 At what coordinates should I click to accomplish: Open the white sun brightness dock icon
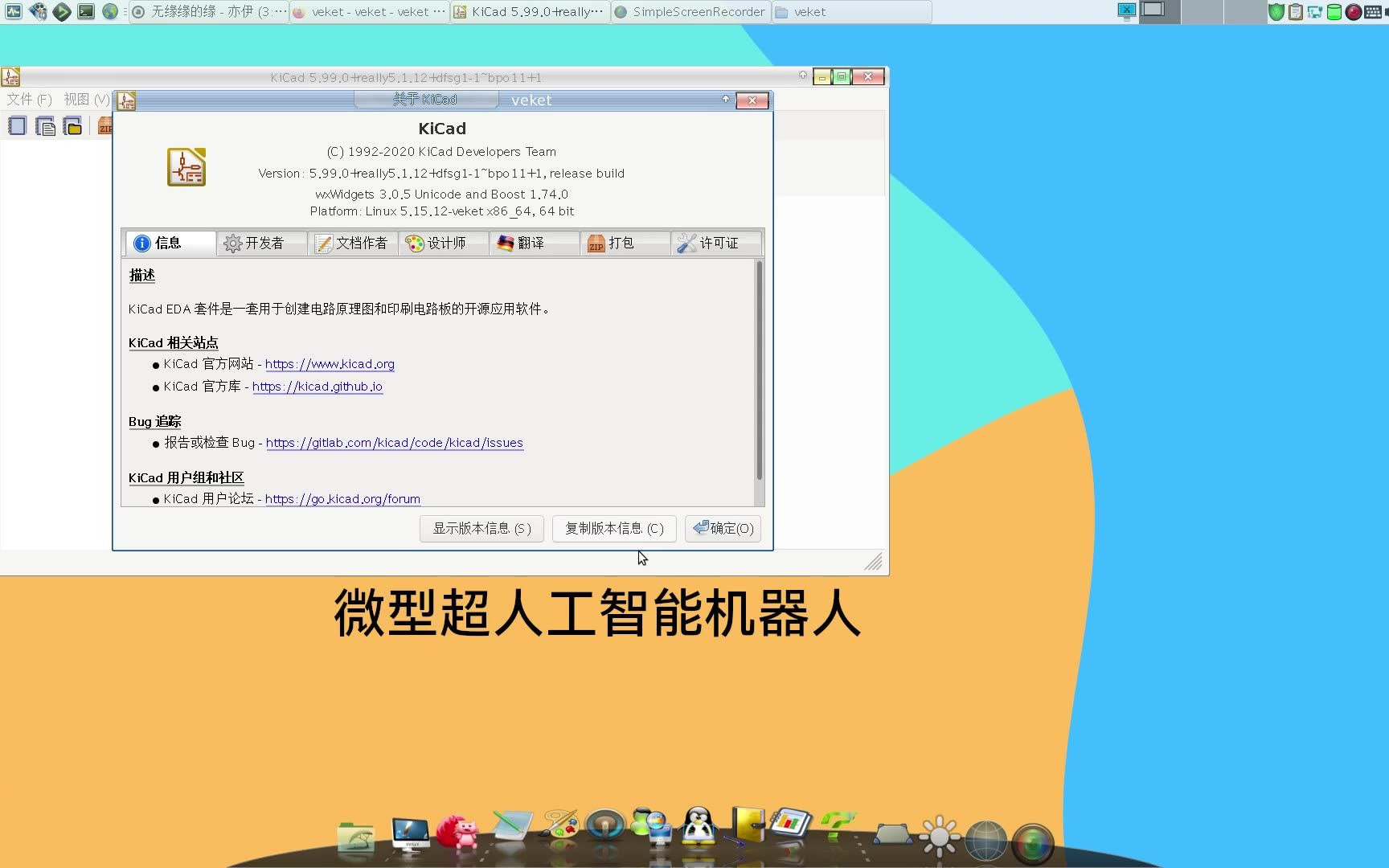(939, 836)
